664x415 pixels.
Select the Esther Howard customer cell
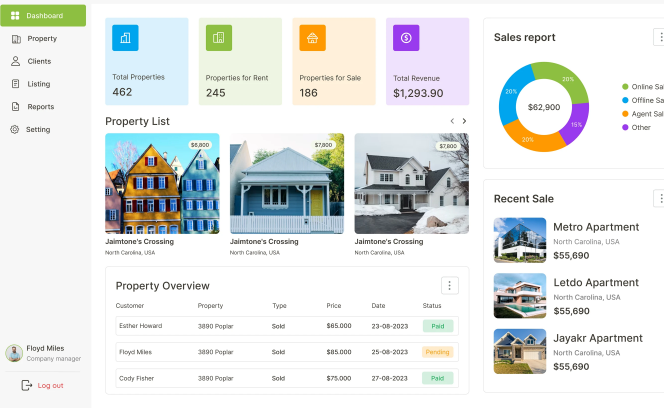coord(141,326)
